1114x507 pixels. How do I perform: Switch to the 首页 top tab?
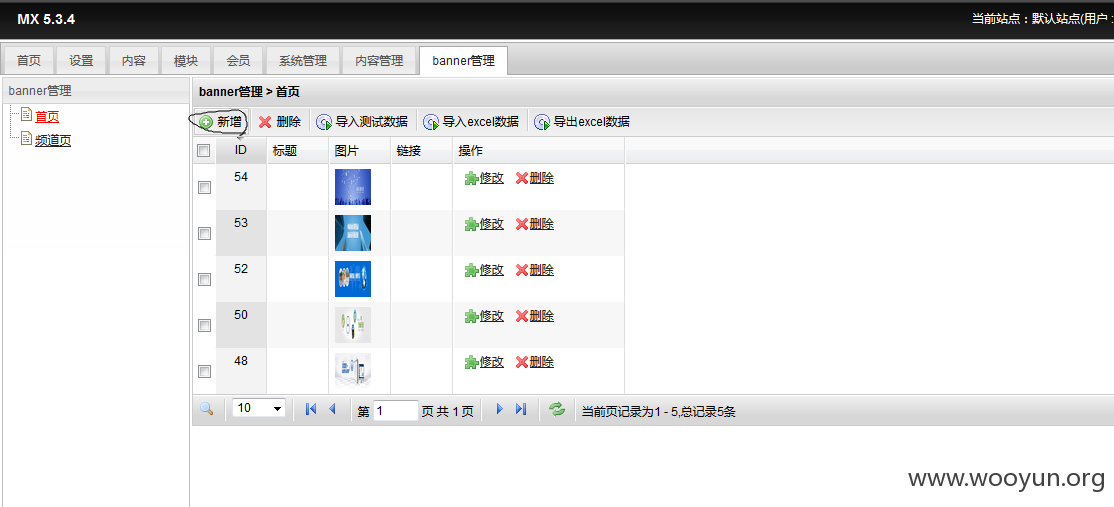(28, 61)
